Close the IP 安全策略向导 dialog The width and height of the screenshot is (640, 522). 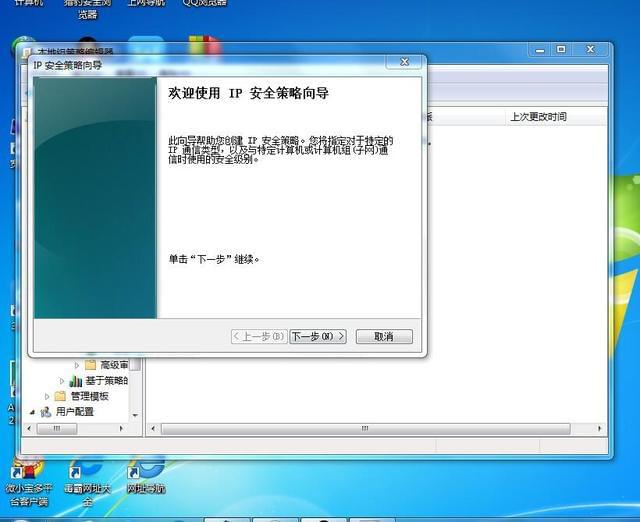point(404,62)
